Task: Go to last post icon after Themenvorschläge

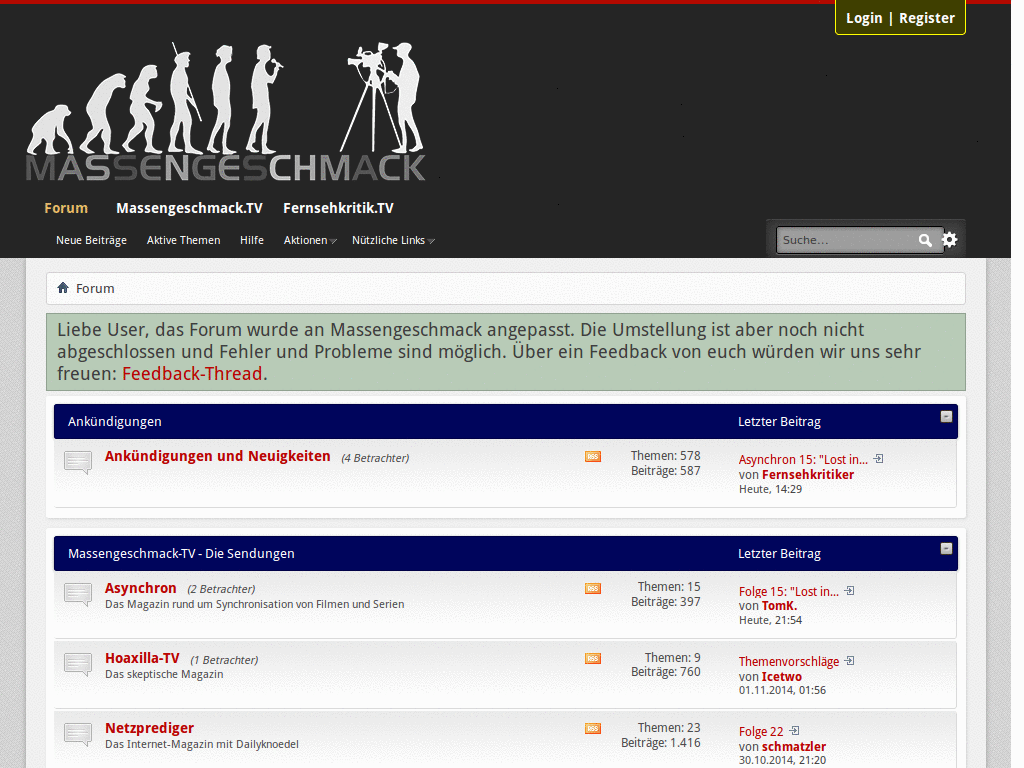Action: (849, 661)
